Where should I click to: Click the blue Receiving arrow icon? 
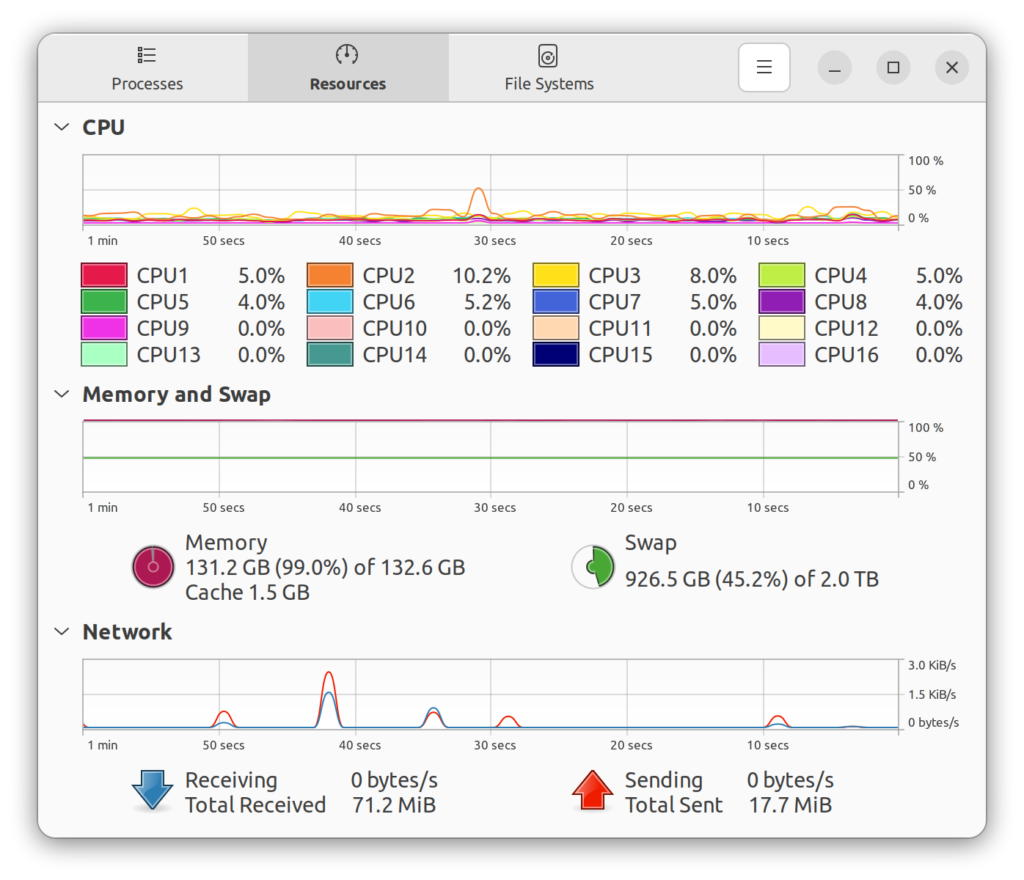[153, 791]
